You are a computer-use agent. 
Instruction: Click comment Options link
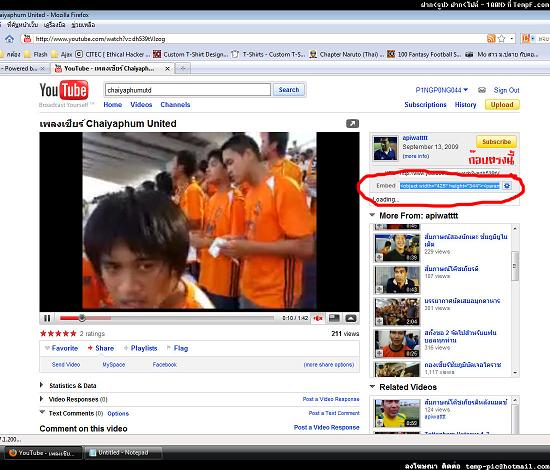click(x=118, y=414)
